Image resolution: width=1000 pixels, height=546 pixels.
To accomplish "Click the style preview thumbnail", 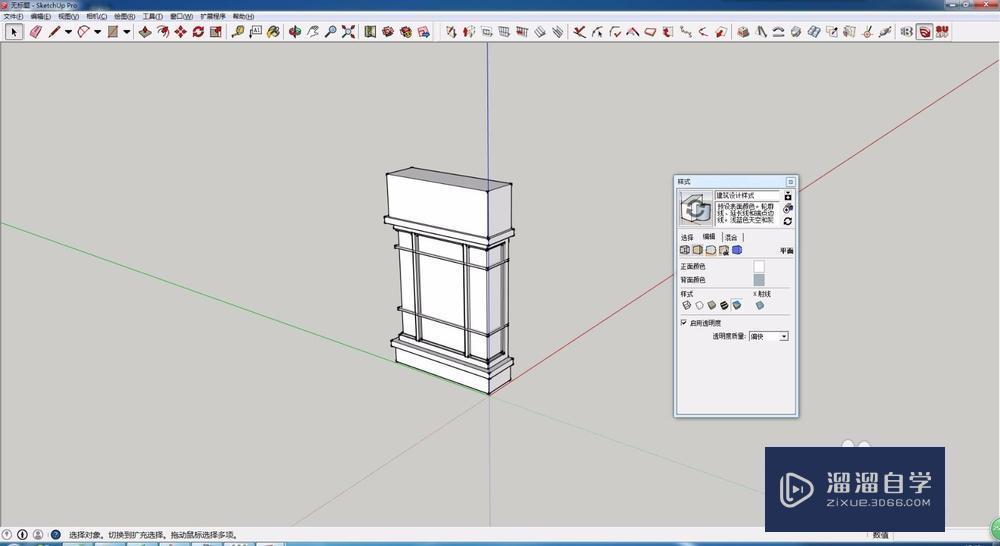I will point(696,209).
